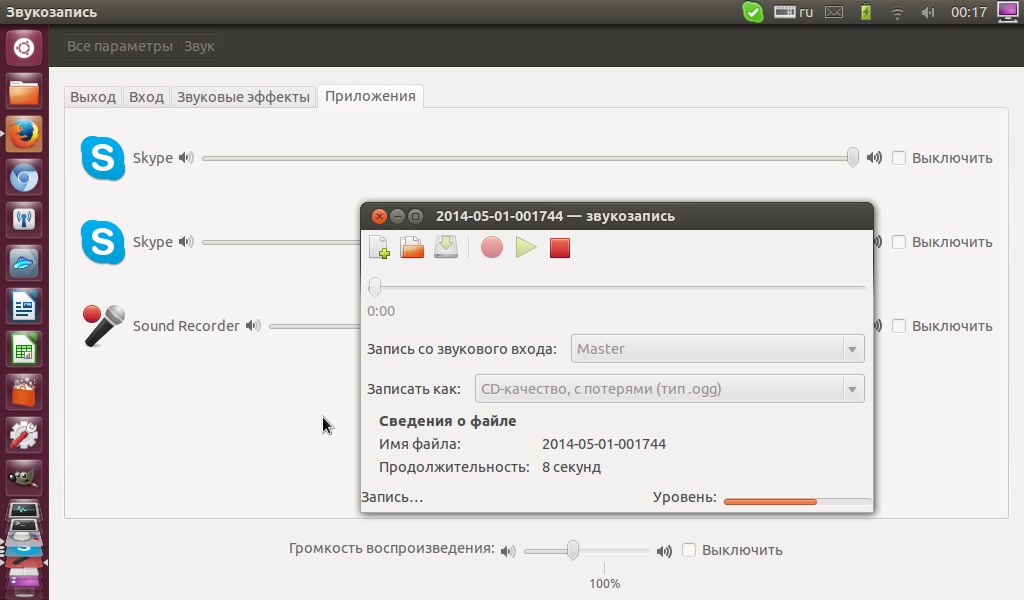Viewport: 1024px width, 600px height.
Task: Launch Chromium browser from the dock
Action: 24,178
